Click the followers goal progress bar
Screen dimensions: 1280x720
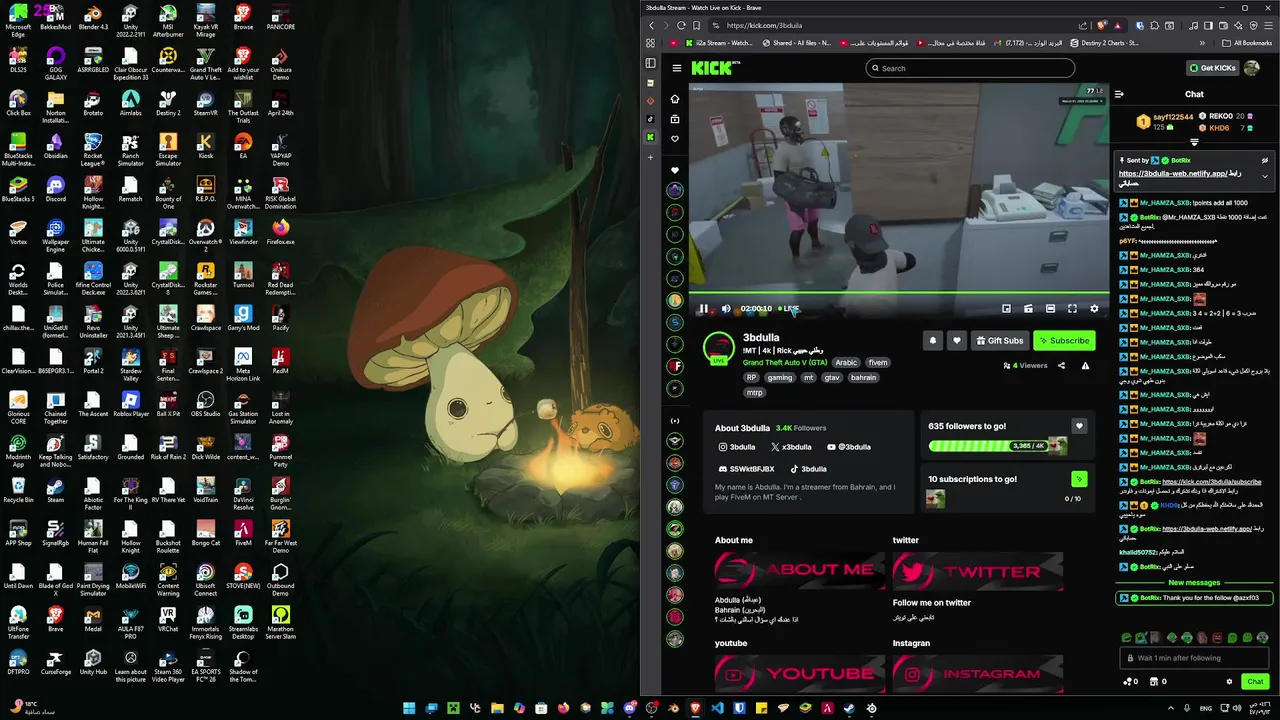(x=997, y=446)
